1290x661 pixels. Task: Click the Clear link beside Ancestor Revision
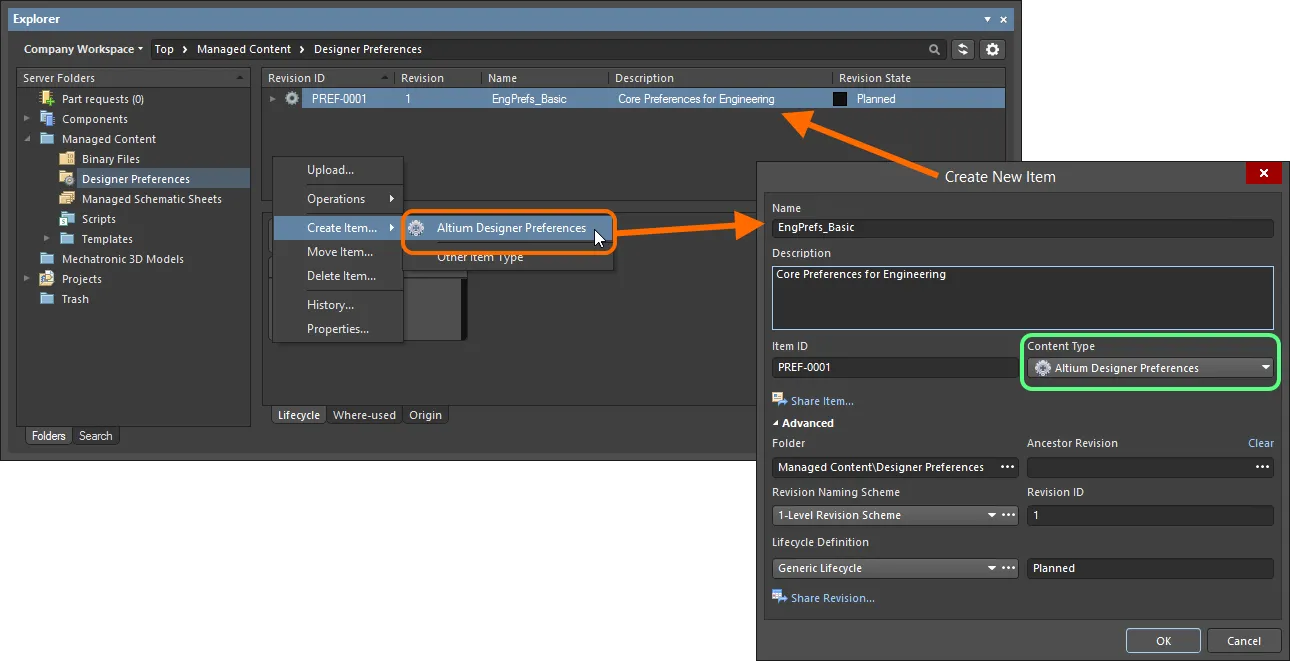click(x=1261, y=443)
